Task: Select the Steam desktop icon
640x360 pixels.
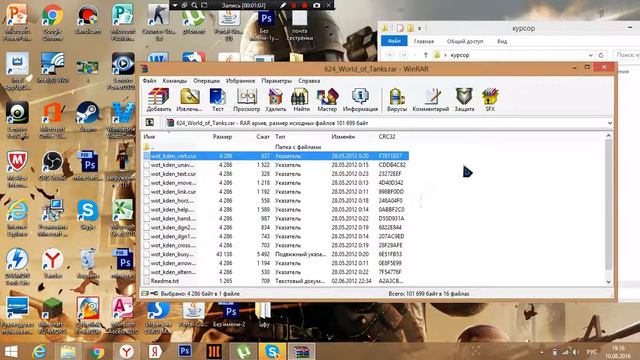Action: [88, 118]
